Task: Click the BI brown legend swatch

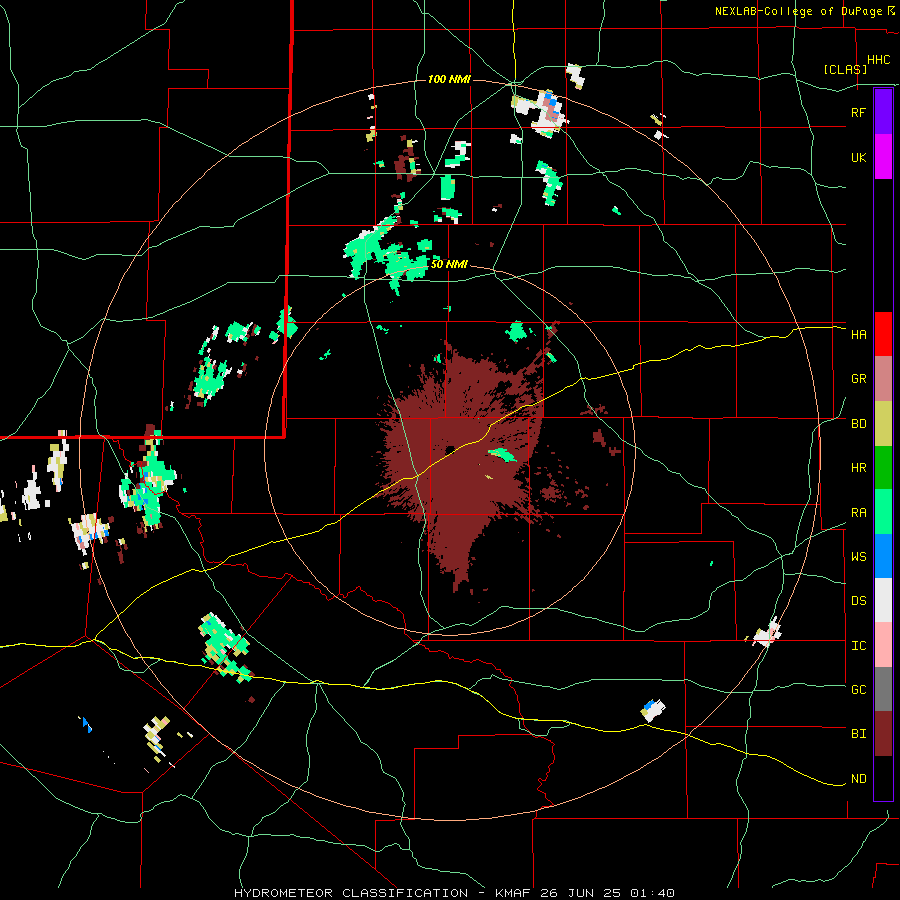Action: click(x=883, y=734)
